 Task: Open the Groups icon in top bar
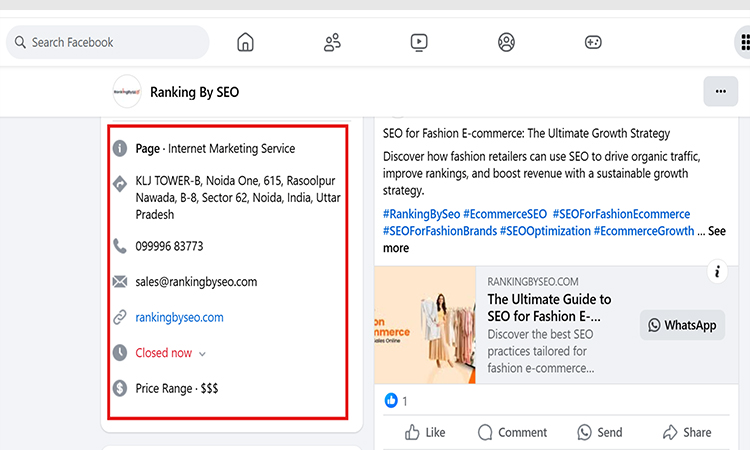coord(506,42)
